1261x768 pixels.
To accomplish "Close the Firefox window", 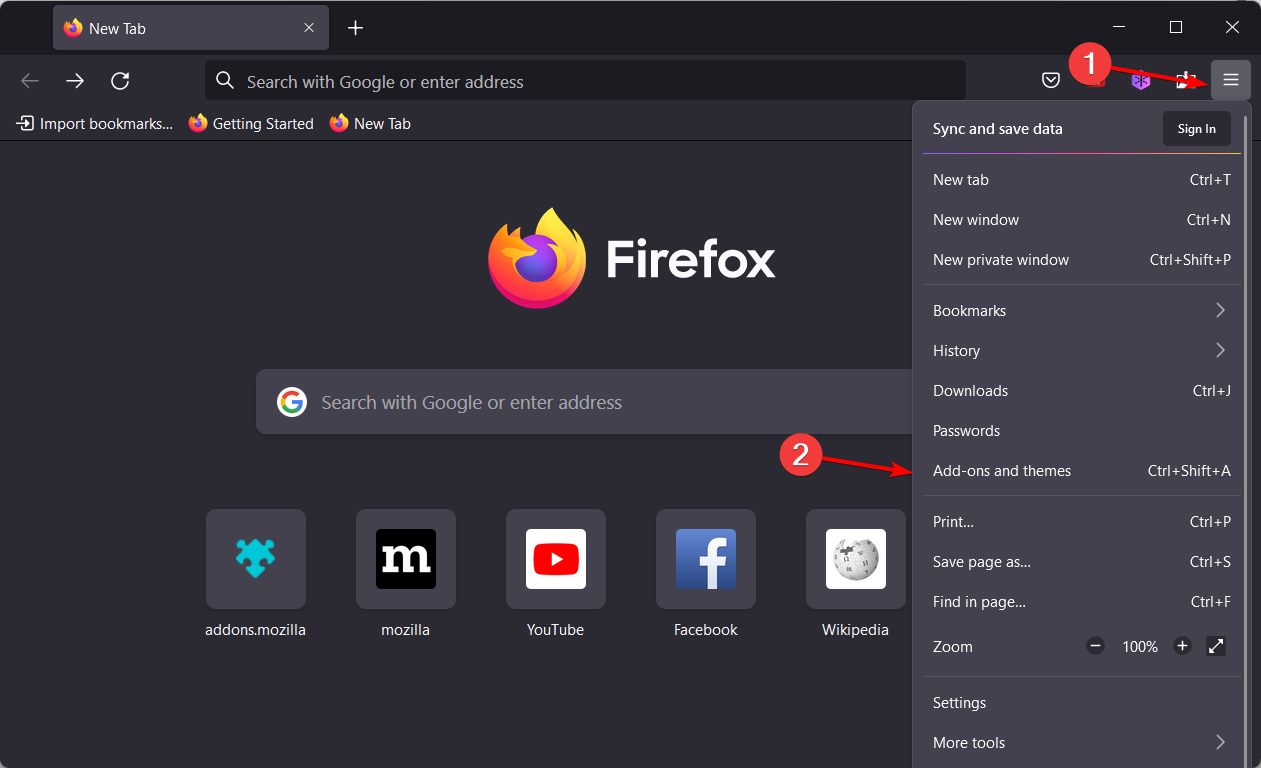I will tap(1233, 27).
